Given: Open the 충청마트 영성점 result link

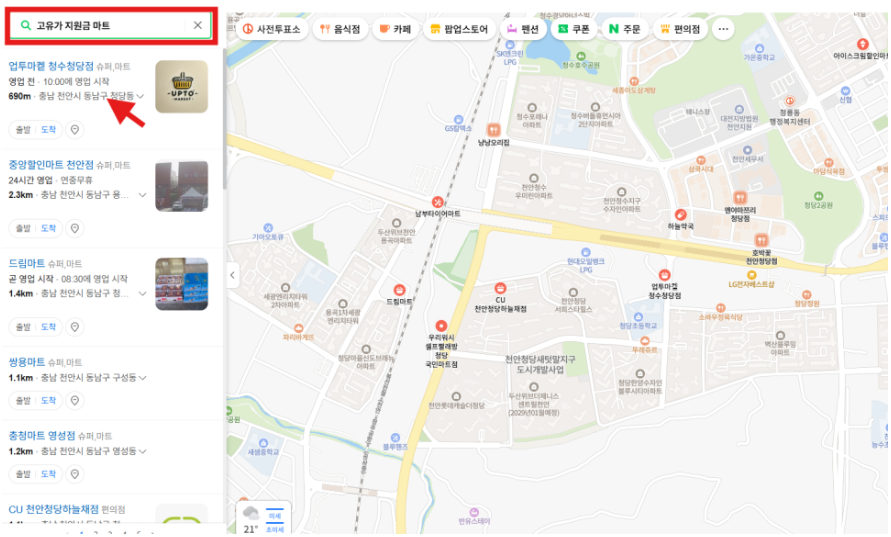Looking at the screenshot, I should [x=41, y=435].
